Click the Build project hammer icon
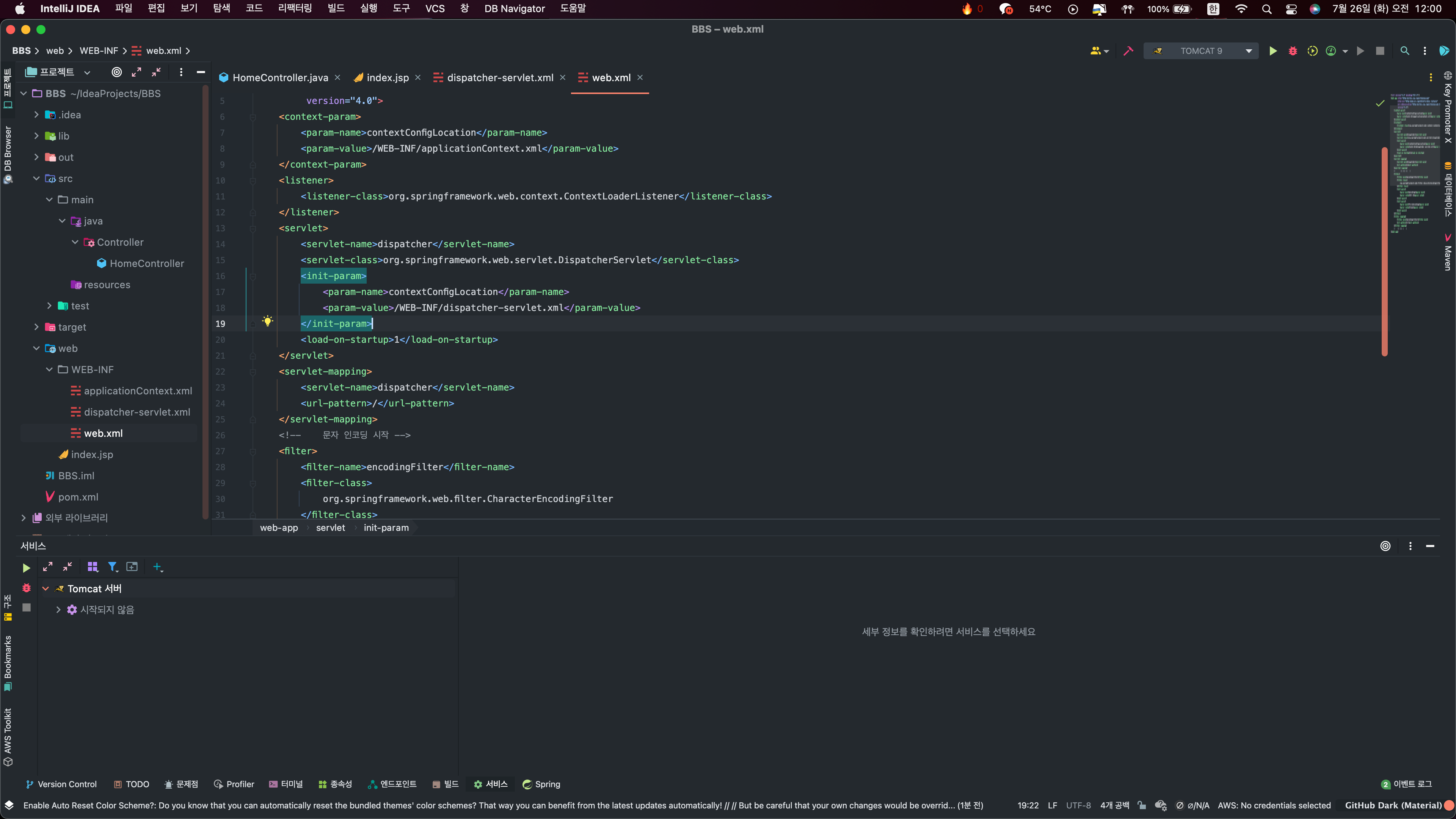Screen dimensions: 1456x819 coord(1128,51)
